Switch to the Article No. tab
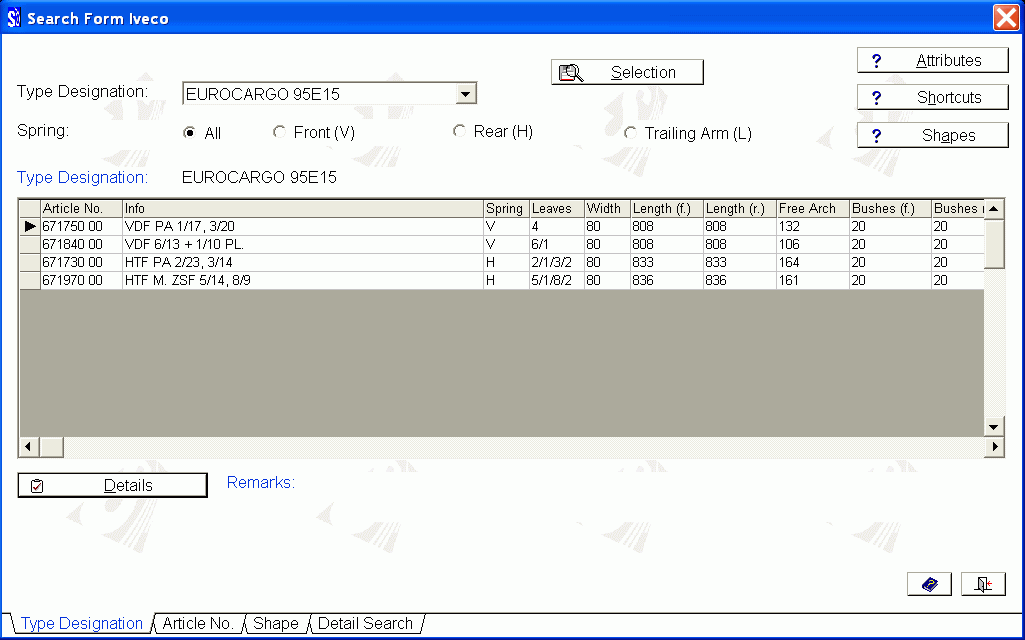Screen dimensions: 1025x640 (x=198, y=624)
